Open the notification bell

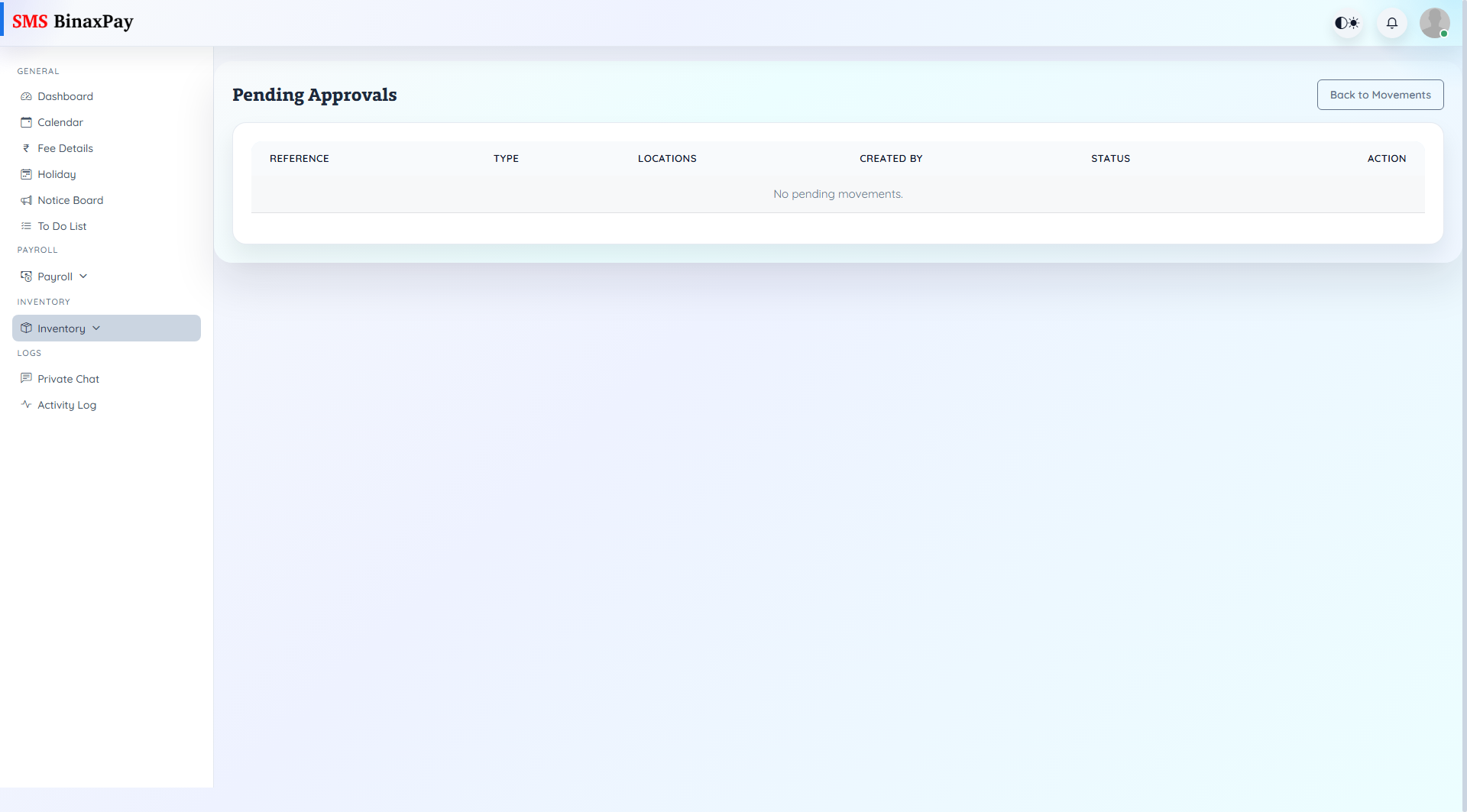tap(1391, 23)
